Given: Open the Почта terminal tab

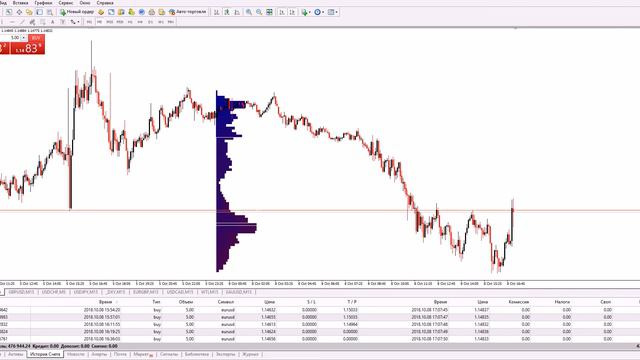Looking at the screenshot, I should tap(120, 354).
